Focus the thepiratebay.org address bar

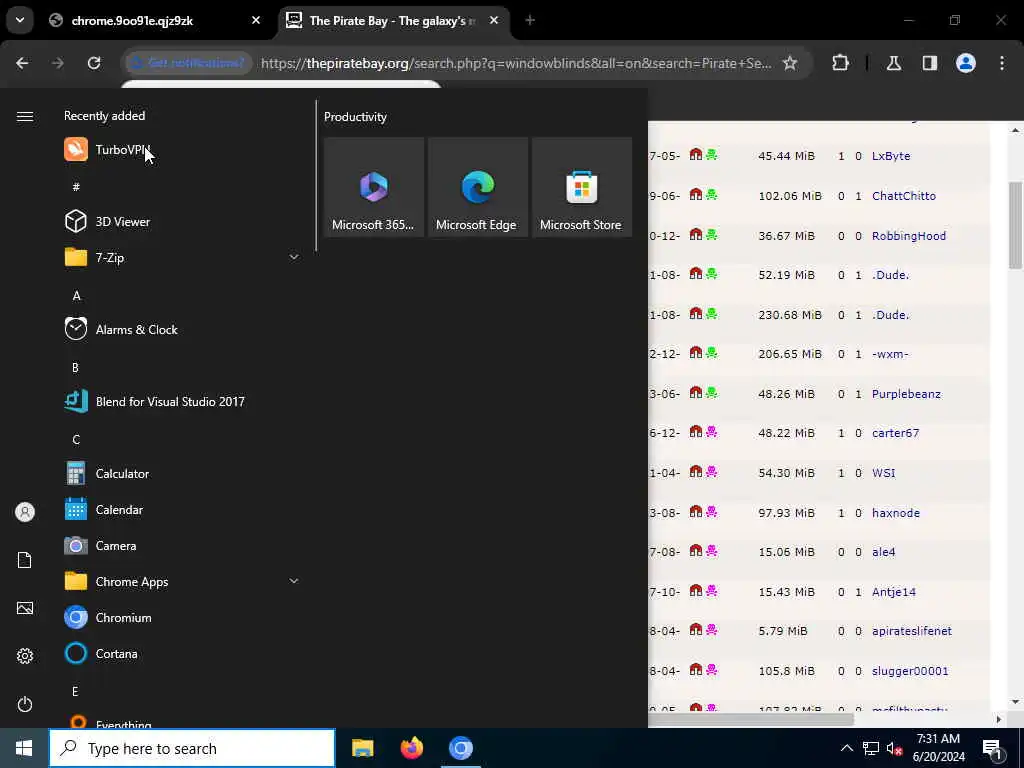point(516,63)
